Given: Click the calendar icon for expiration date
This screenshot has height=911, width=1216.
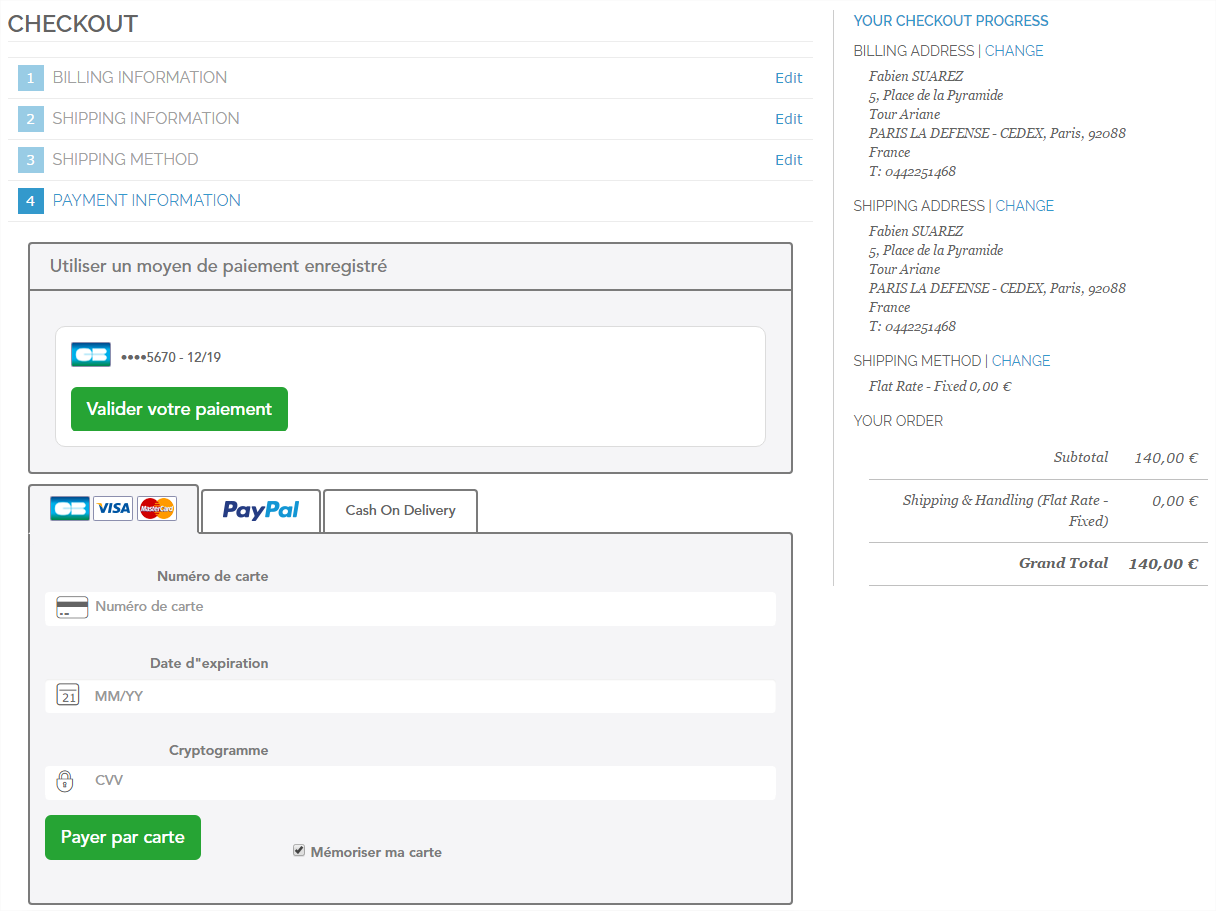Looking at the screenshot, I should coord(67,695).
